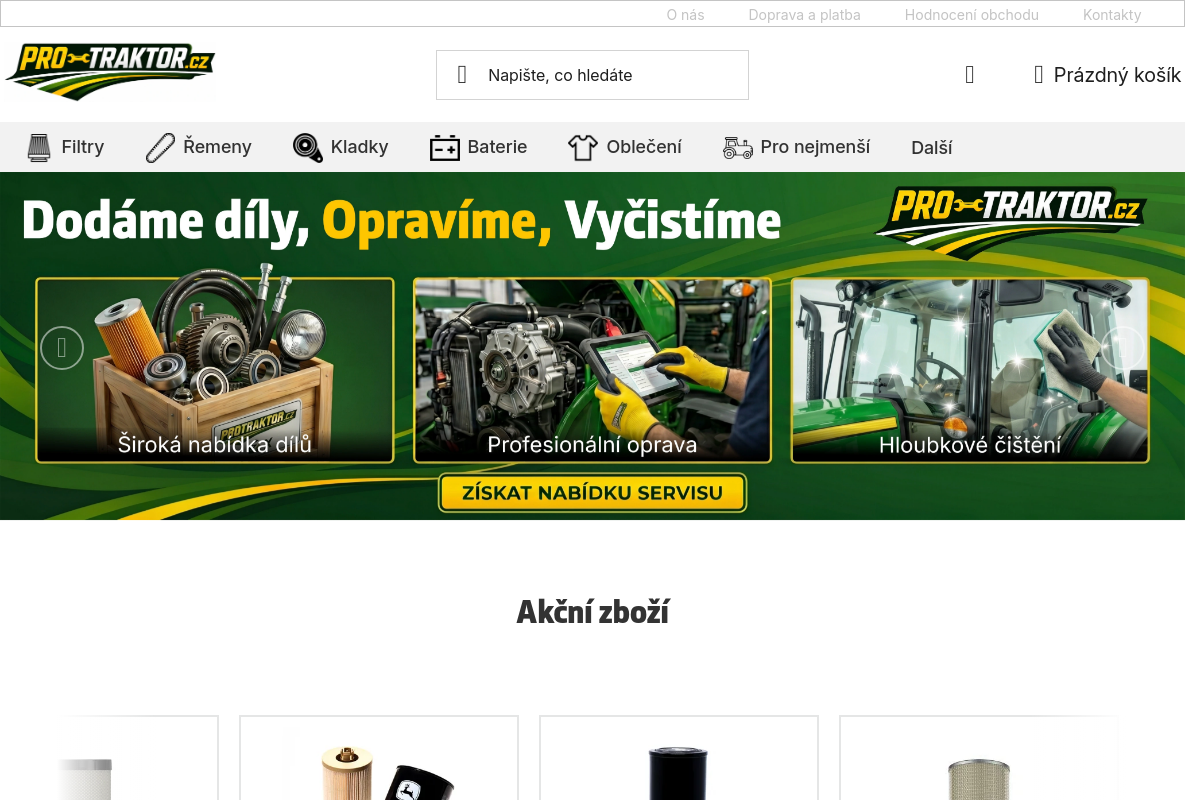Focus the Napište, co hledáte search field
Screen dimensions: 1200x800
[592, 75]
